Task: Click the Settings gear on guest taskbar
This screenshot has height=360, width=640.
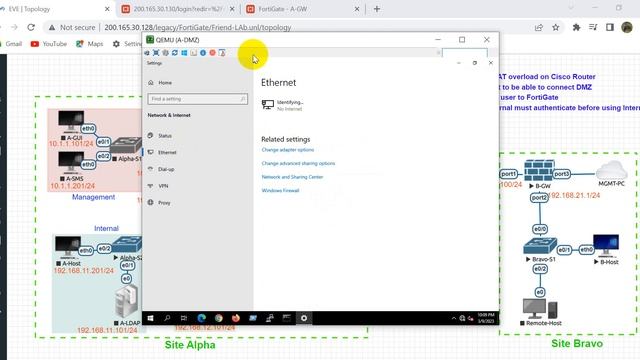Action: pyautogui.click(x=304, y=318)
